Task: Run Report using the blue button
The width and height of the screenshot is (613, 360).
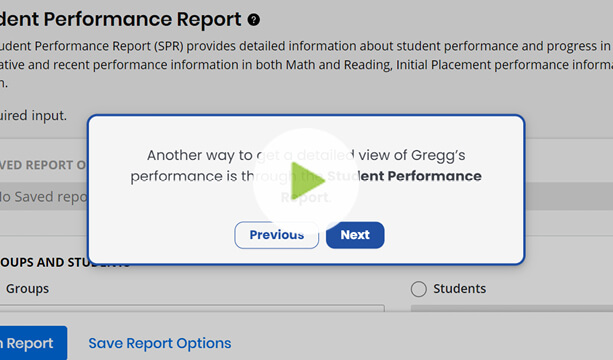Action: pyautogui.click(x=33, y=343)
